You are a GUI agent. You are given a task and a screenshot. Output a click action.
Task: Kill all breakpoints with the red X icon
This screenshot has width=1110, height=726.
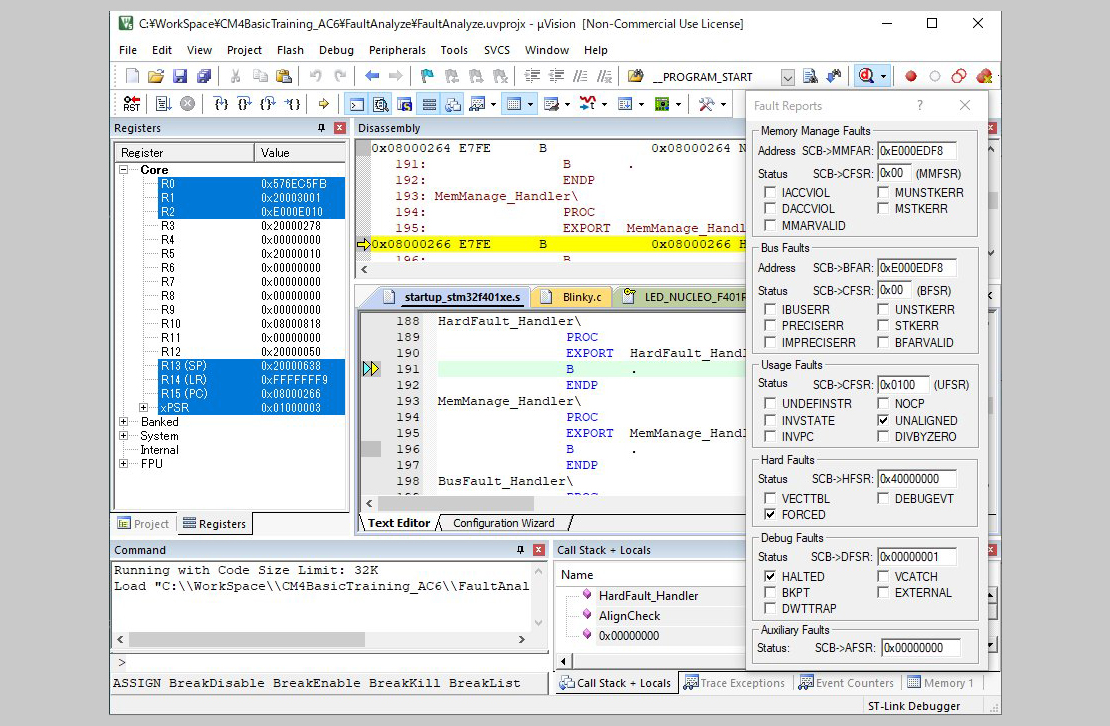coord(983,76)
